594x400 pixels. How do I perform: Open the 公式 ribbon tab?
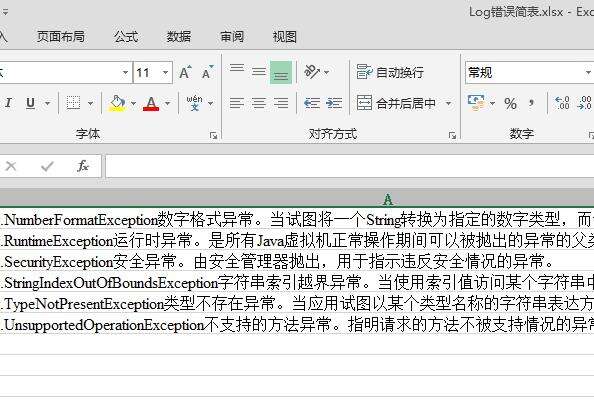point(126,37)
